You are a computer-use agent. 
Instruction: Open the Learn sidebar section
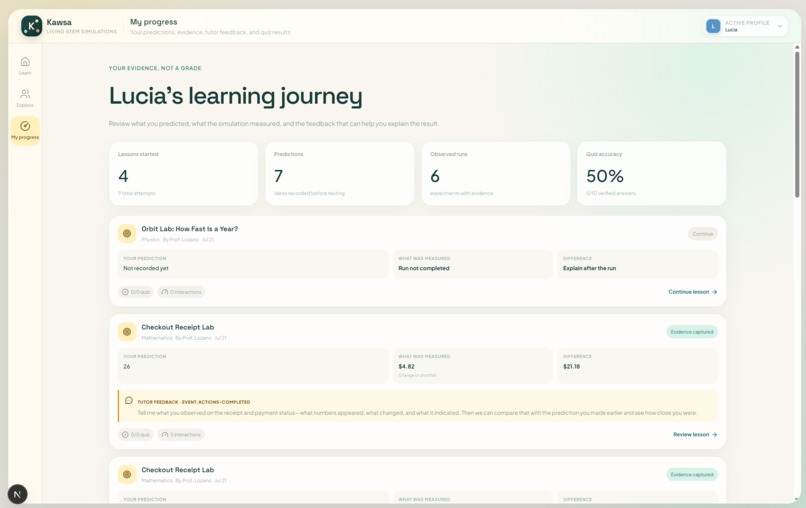[x=25, y=65]
